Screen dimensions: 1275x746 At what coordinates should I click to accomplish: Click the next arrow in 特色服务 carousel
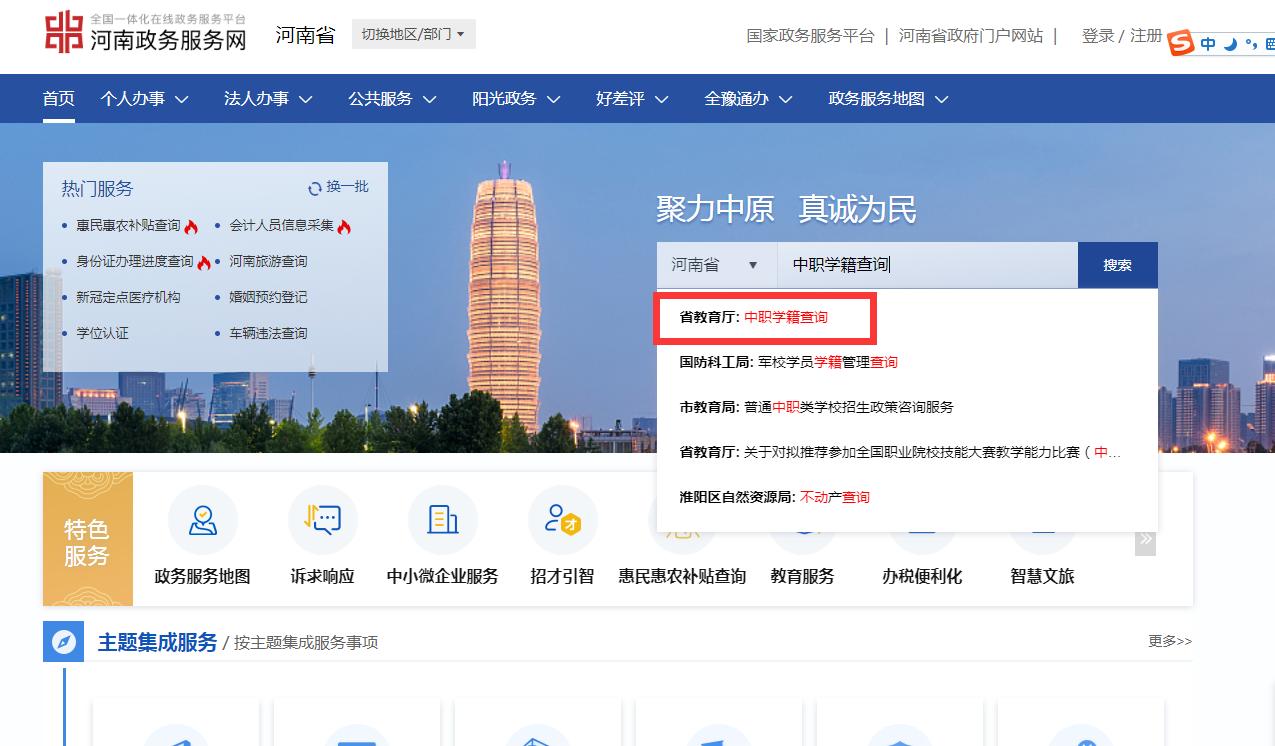(x=1145, y=540)
